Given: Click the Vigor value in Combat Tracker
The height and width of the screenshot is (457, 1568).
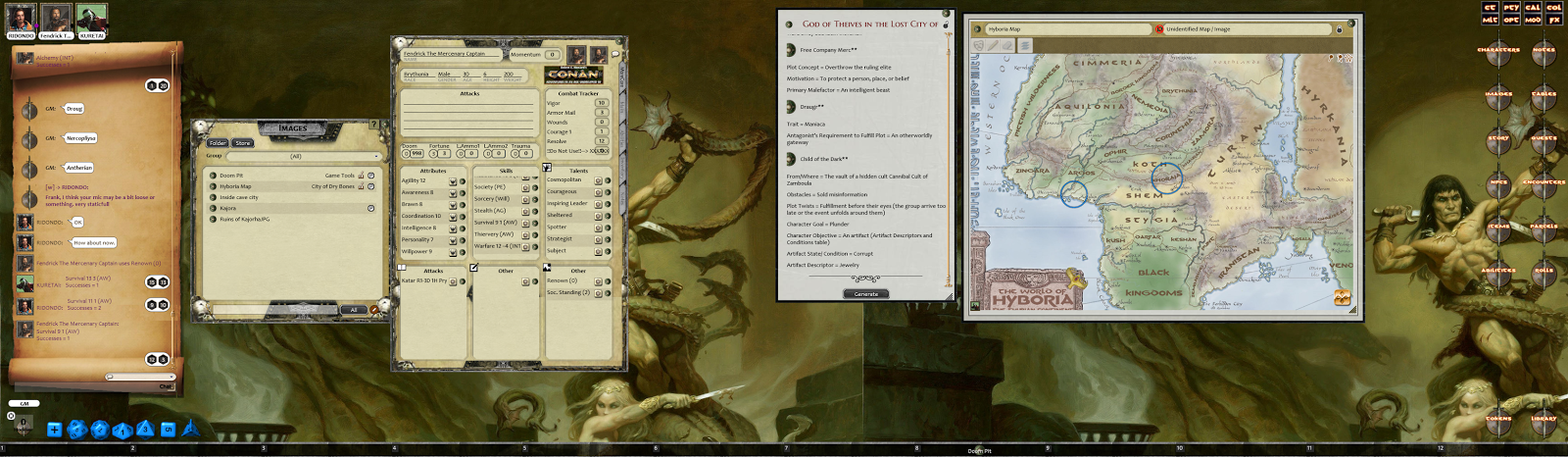Looking at the screenshot, I should tap(602, 102).
